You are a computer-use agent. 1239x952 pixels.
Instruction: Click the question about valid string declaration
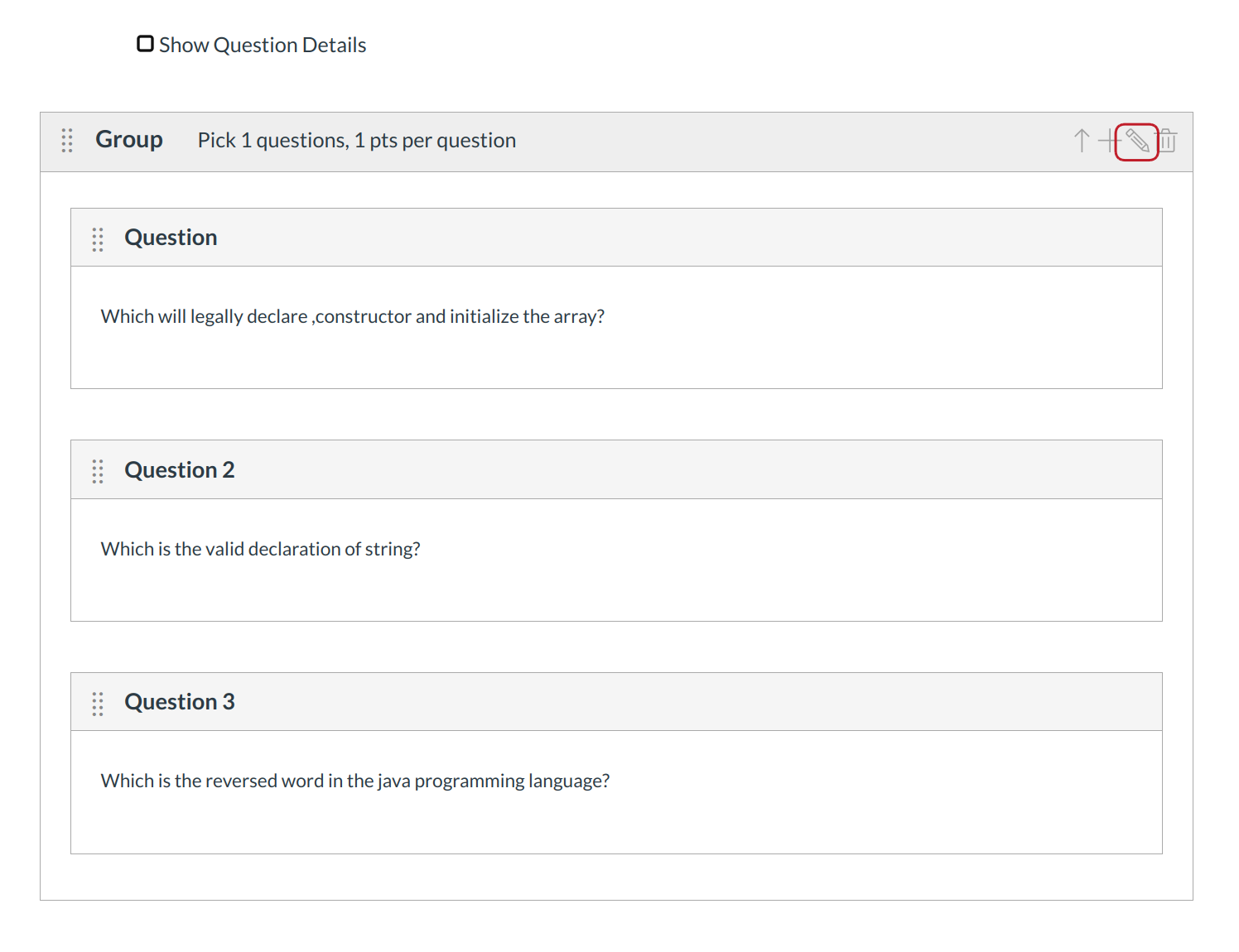pos(260,549)
